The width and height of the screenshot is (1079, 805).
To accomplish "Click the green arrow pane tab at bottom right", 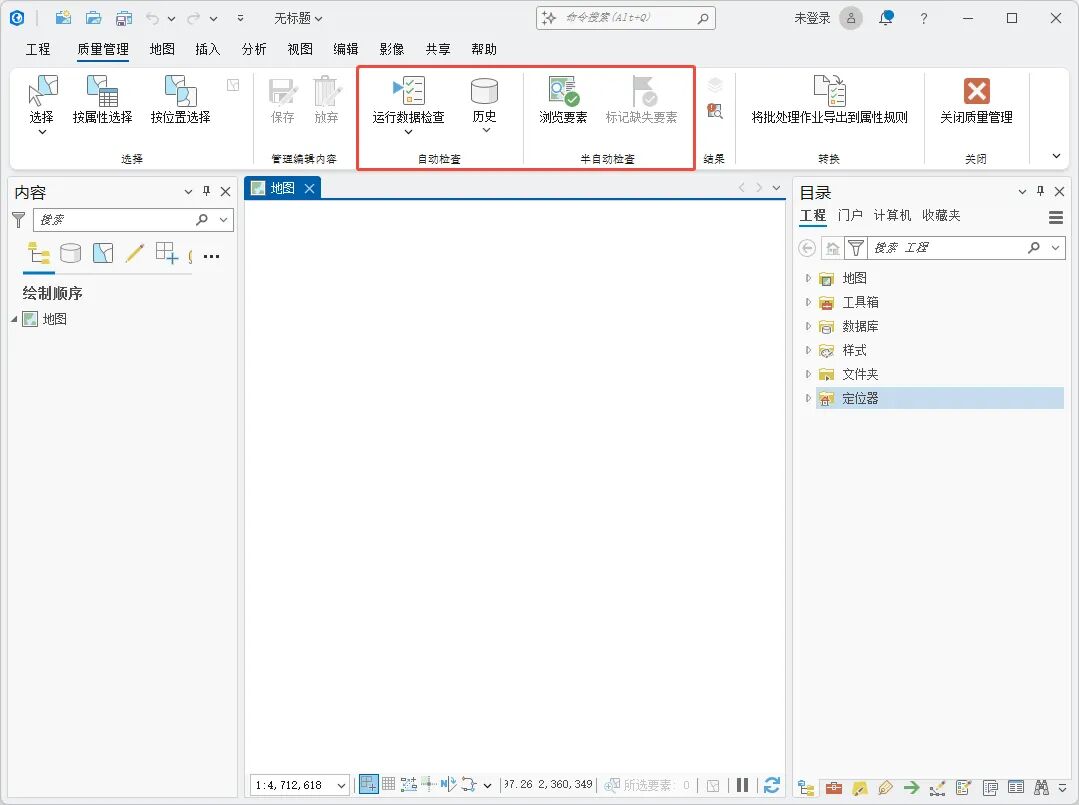I will pos(912,788).
